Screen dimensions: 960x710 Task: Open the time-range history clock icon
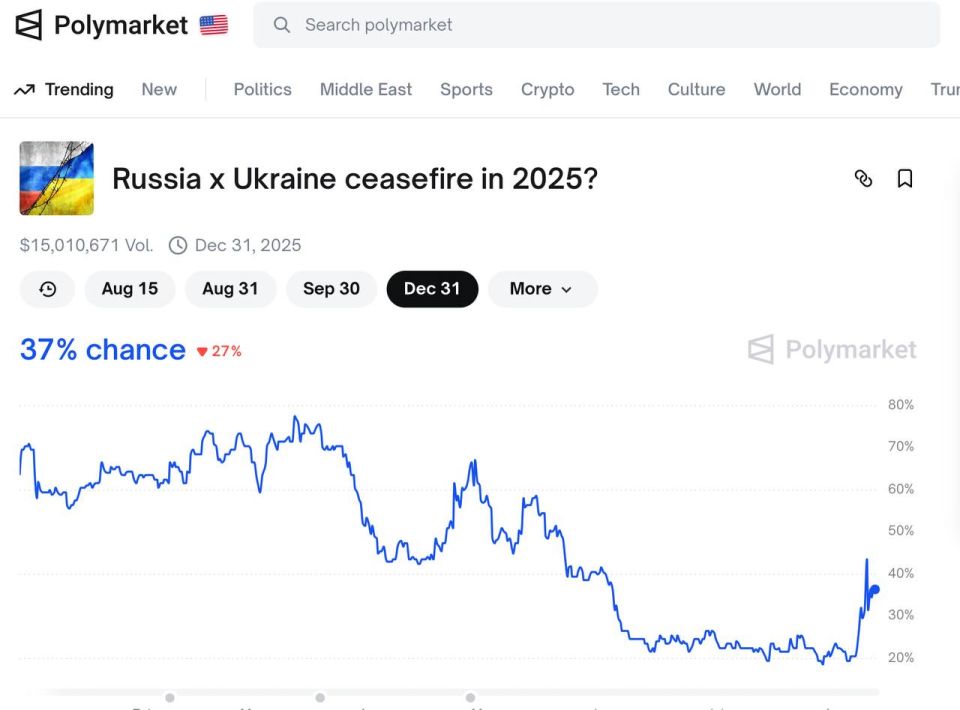tap(46, 289)
